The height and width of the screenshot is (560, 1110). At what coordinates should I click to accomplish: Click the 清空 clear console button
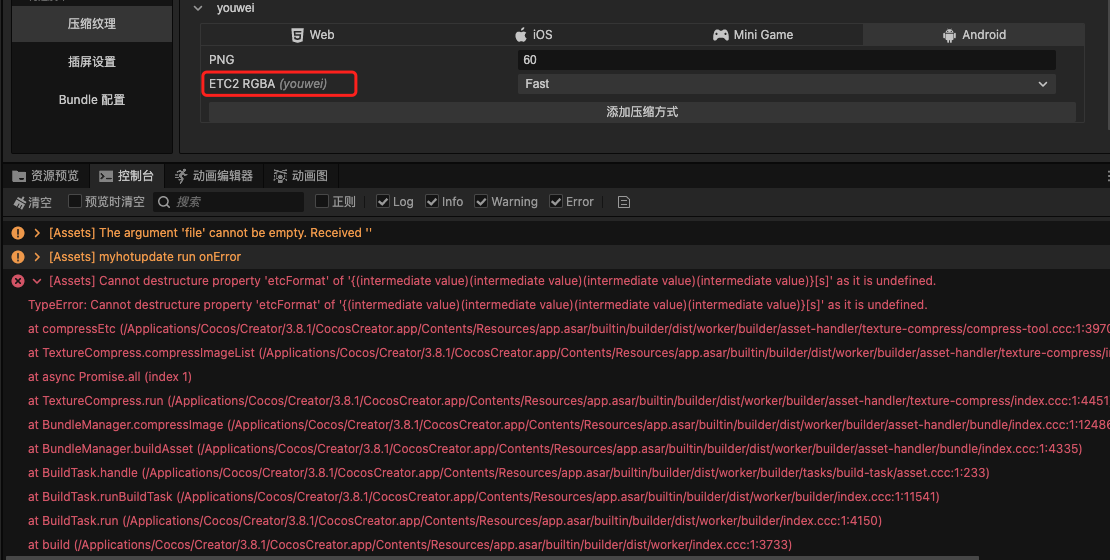coord(33,202)
